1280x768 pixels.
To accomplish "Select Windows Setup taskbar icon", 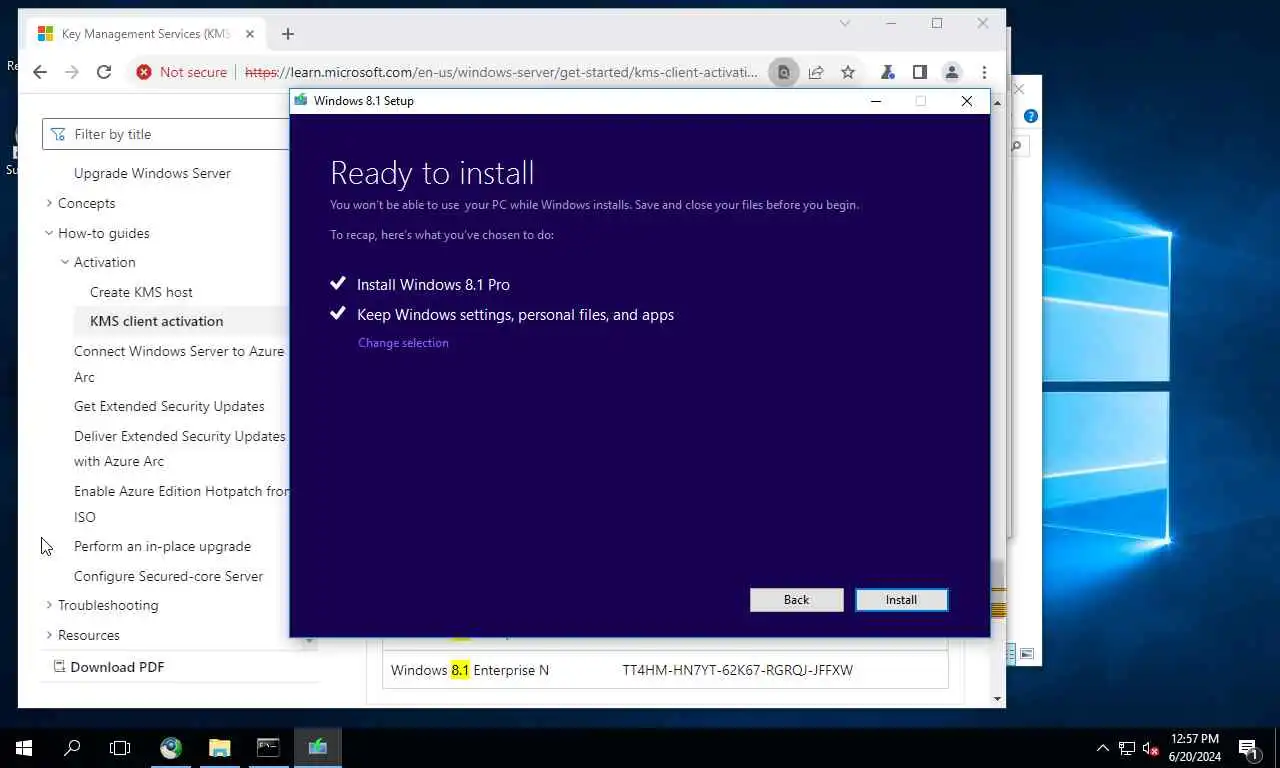I will [x=317, y=747].
